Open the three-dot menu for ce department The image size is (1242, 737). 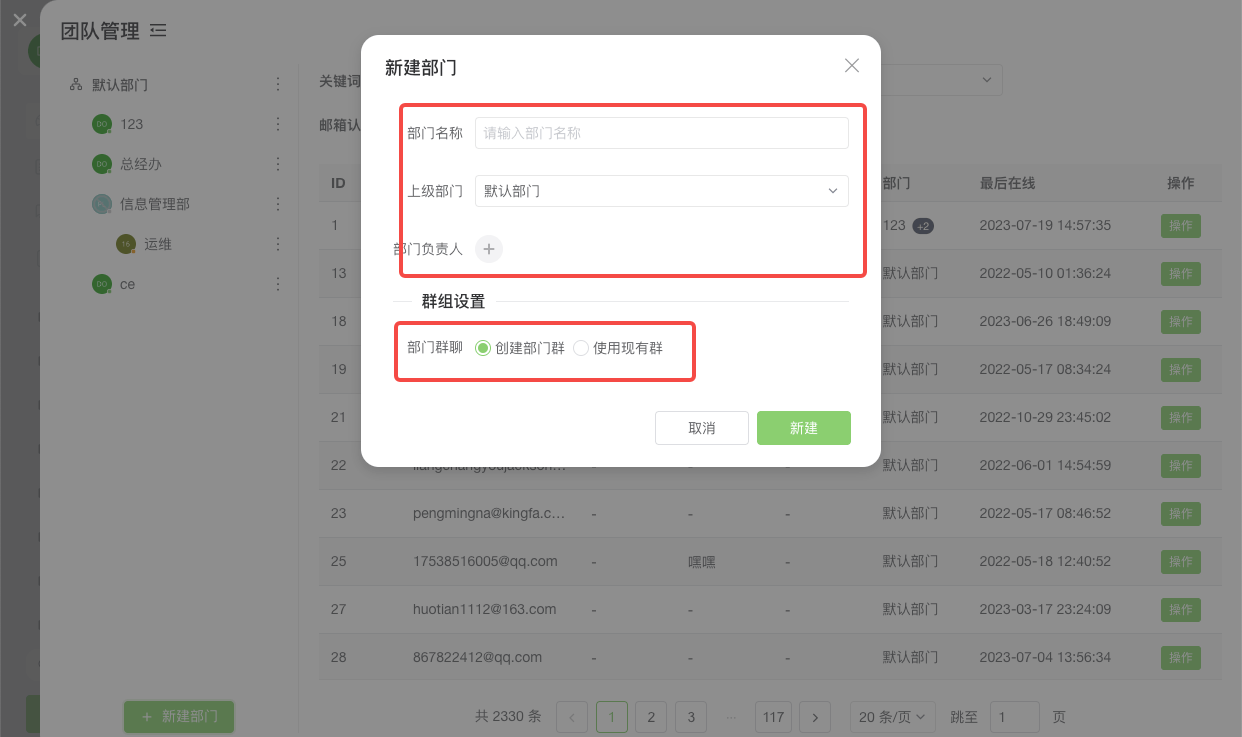(x=278, y=284)
